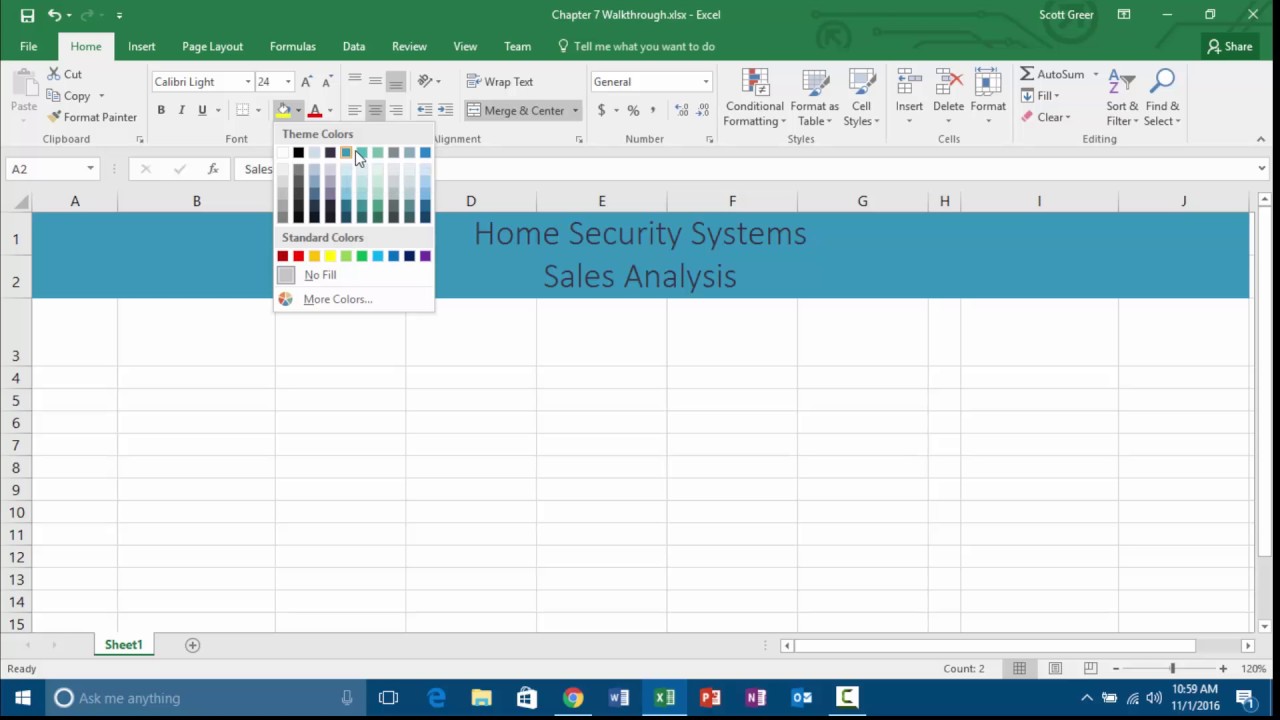Click the Share button

click(1229, 46)
